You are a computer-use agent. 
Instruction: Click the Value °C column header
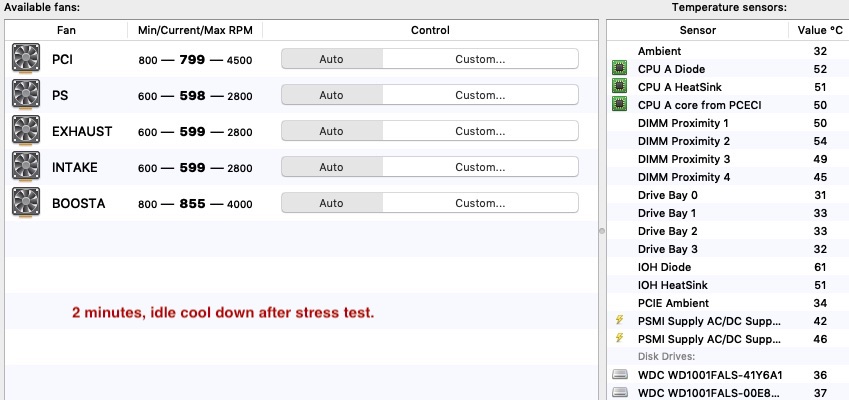[x=819, y=30]
